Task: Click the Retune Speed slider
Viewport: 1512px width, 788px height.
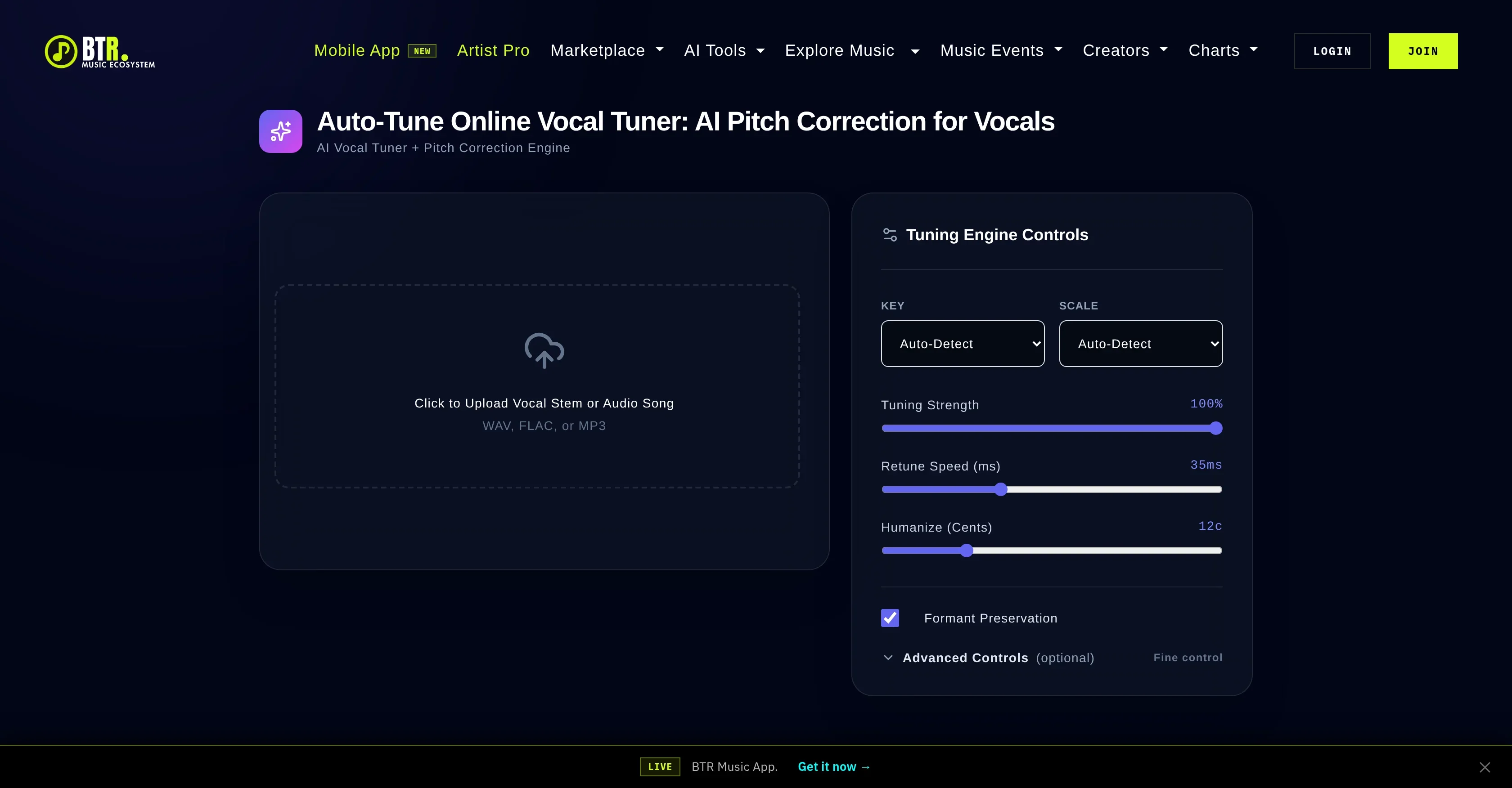Action: click(x=1052, y=489)
